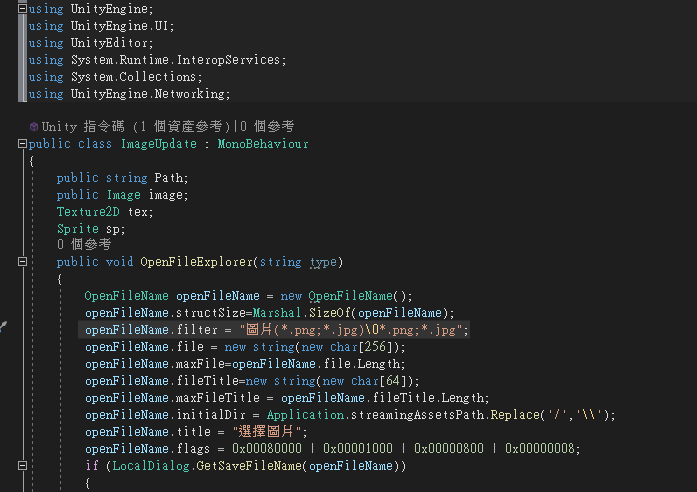Click "streamingAssetsPath" in initialDir line
Viewport: 697px width, 492px height.
click(x=417, y=415)
